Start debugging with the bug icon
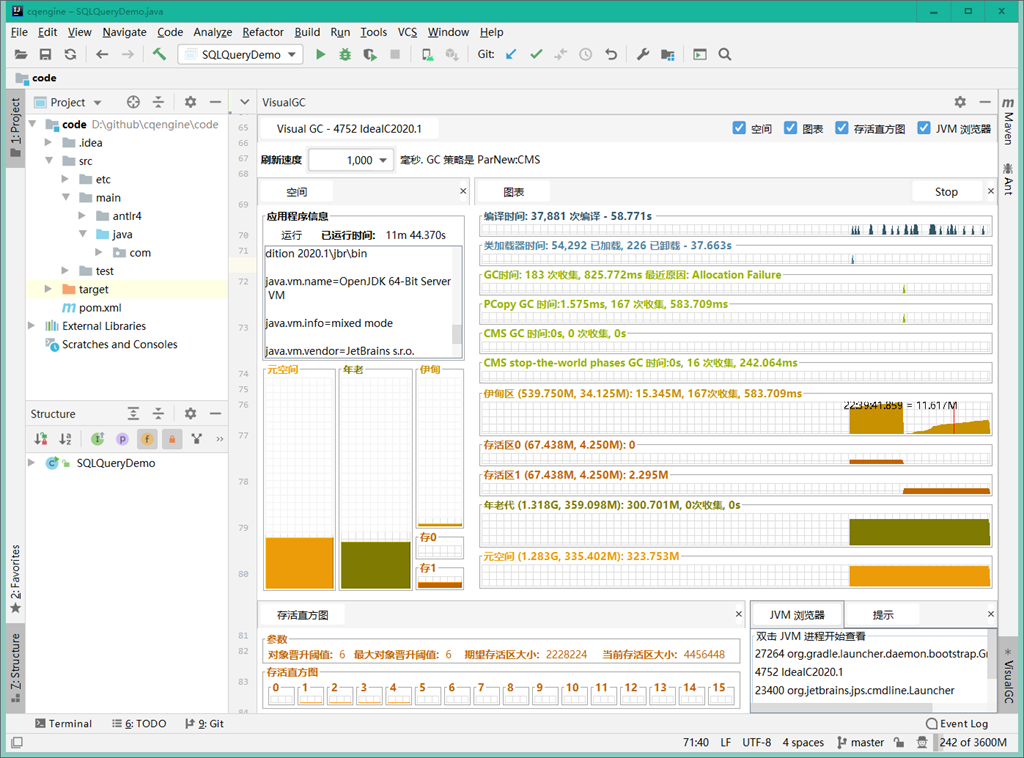The image size is (1024, 758). click(345, 55)
